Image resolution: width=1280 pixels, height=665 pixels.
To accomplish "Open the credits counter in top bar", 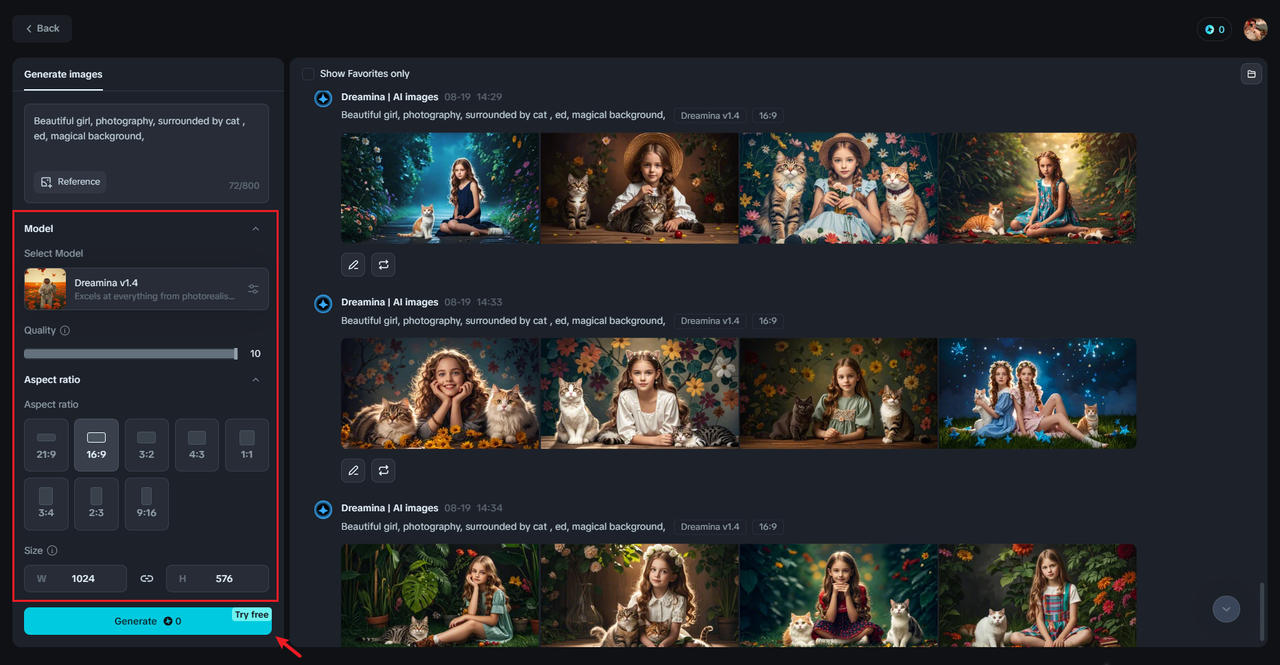I will coord(1214,29).
